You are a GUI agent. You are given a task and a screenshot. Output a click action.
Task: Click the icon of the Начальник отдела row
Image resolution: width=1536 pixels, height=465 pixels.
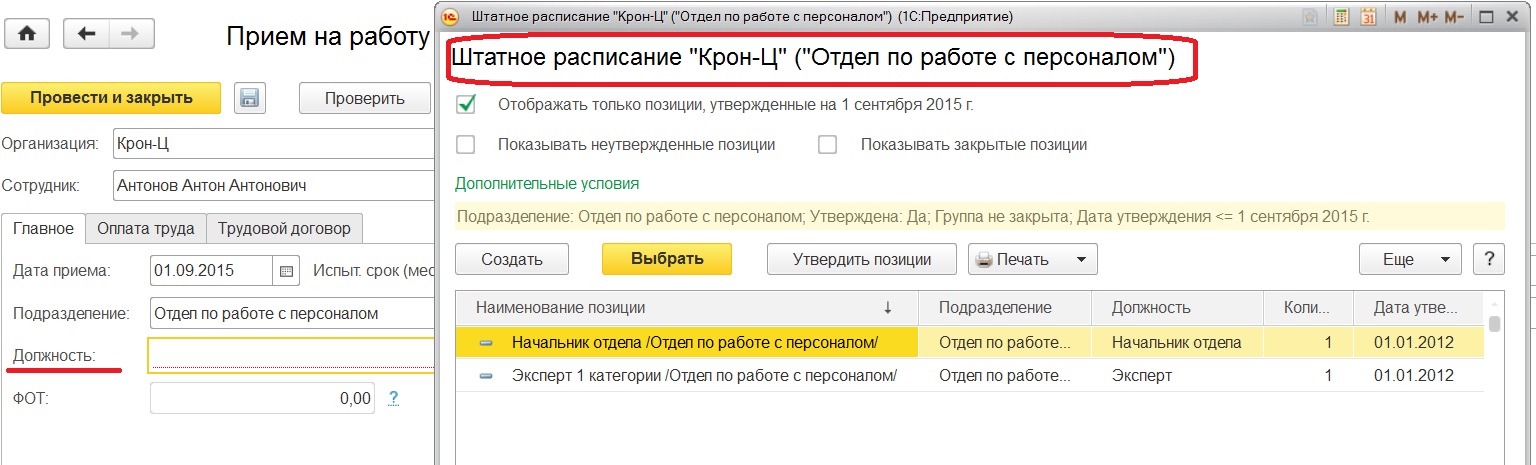click(x=486, y=343)
